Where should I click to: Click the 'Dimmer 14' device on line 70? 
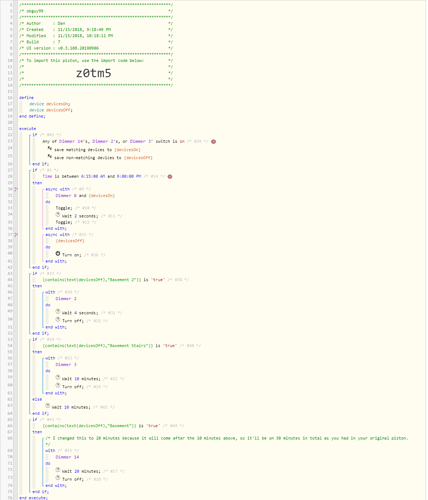(67, 457)
